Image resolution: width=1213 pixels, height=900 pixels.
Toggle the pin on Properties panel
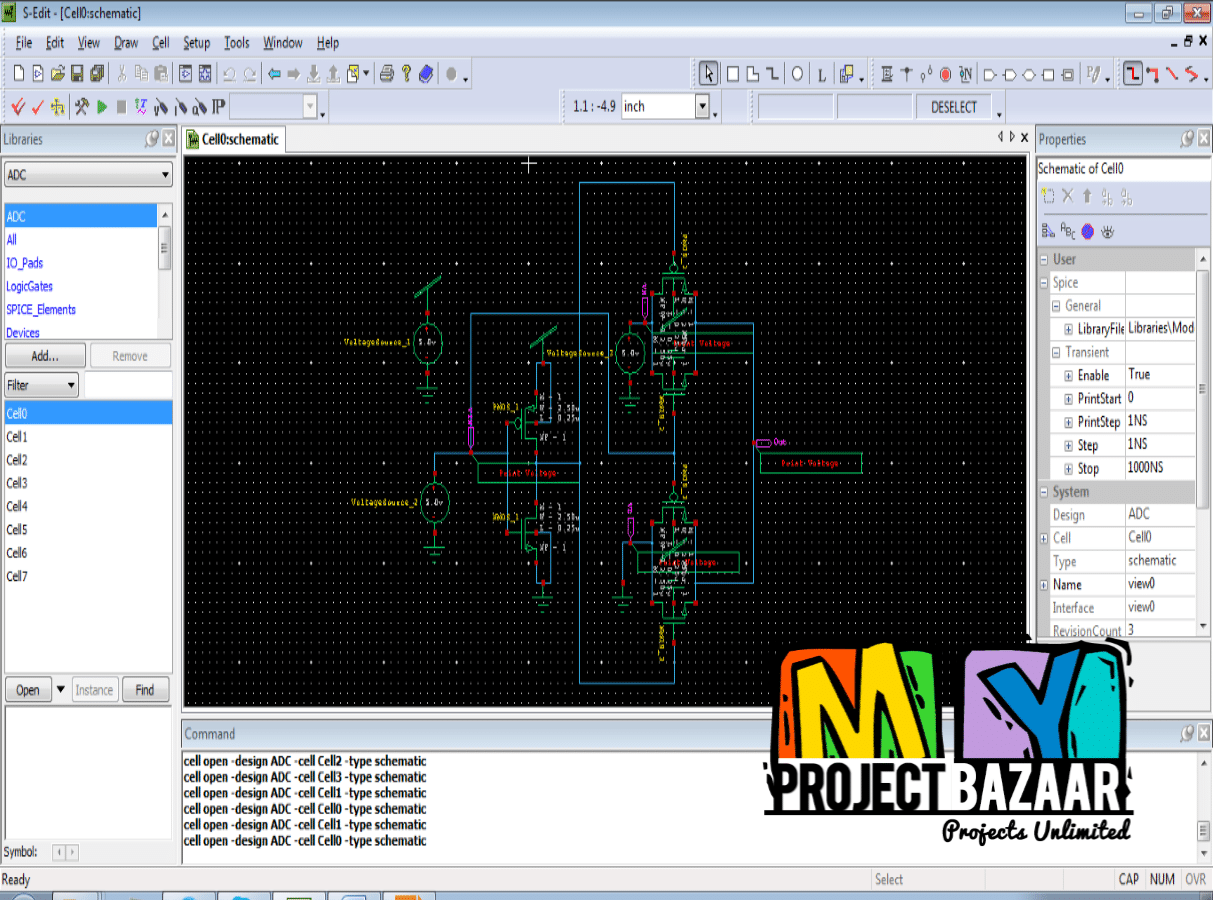click(x=1186, y=139)
